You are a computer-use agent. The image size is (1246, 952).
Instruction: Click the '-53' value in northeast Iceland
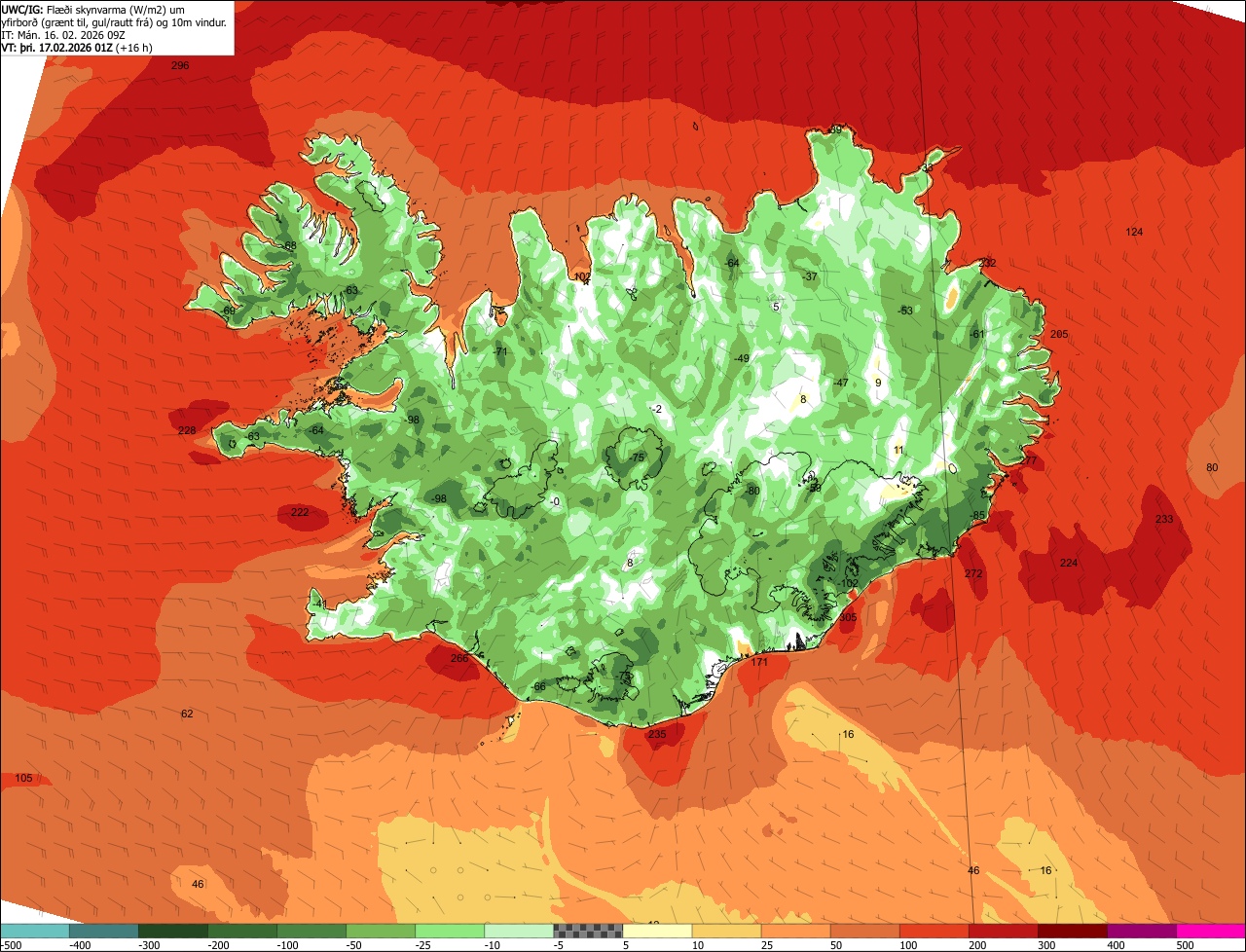pos(905,311)
